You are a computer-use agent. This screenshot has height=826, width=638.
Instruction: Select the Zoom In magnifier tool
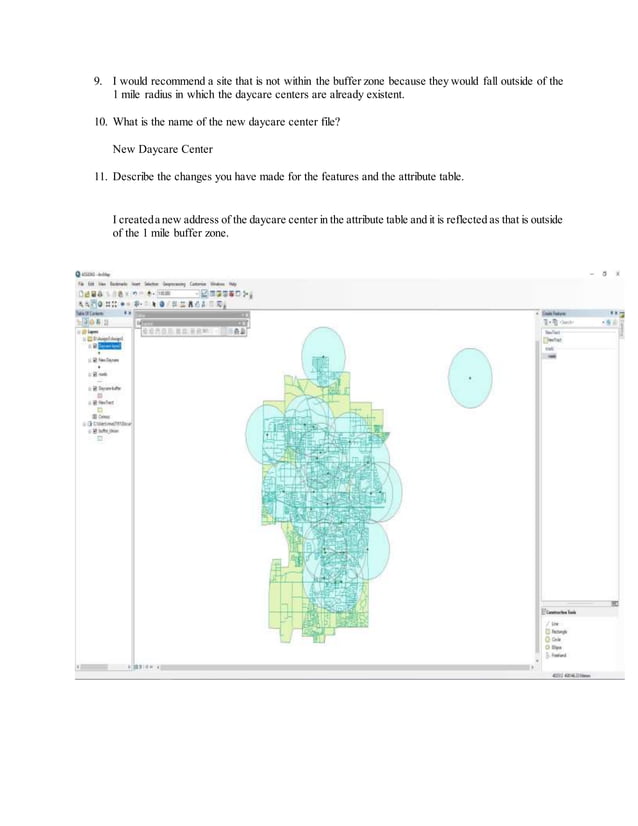tap(81, 304)
